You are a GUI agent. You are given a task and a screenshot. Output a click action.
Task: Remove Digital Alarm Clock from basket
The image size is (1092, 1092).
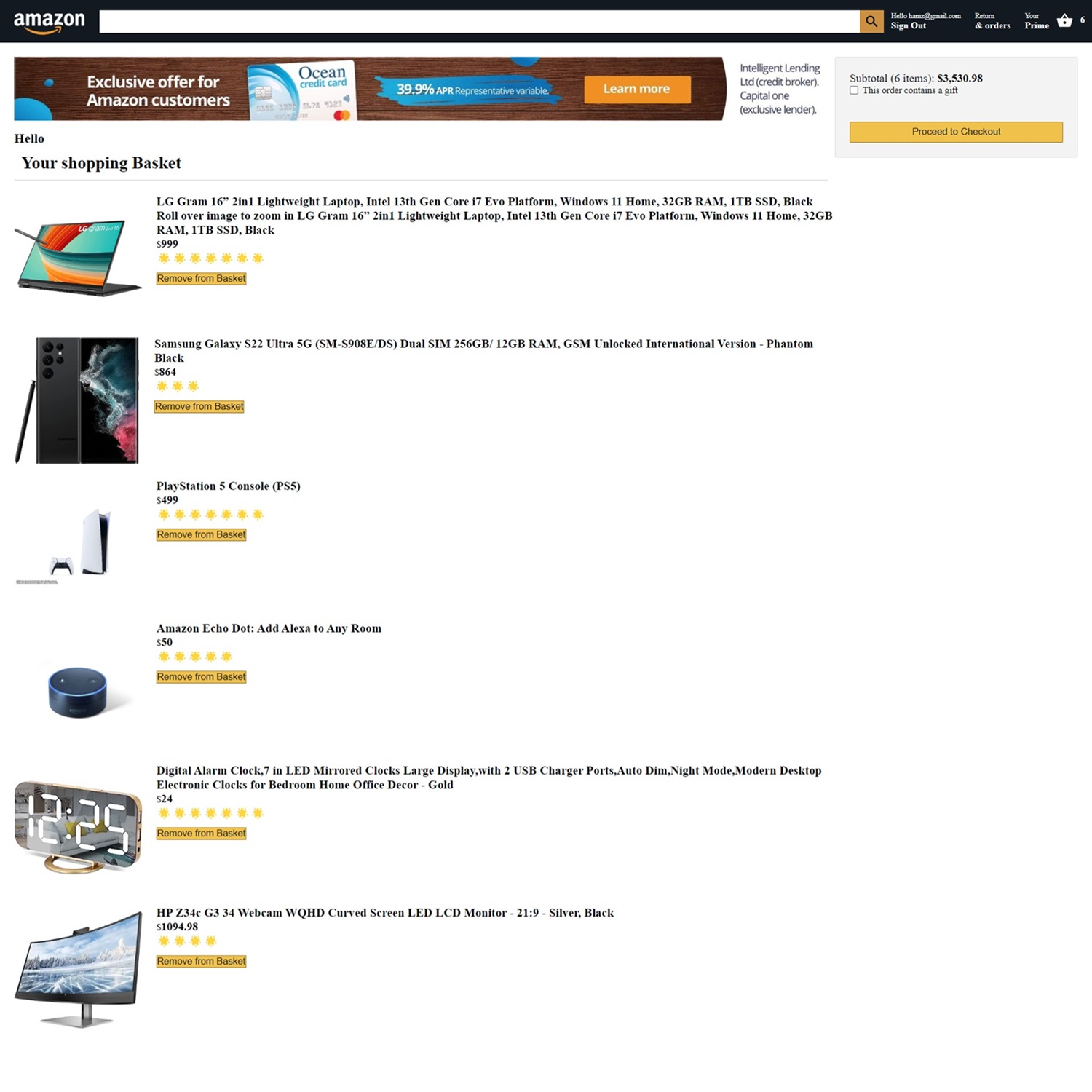202,834
